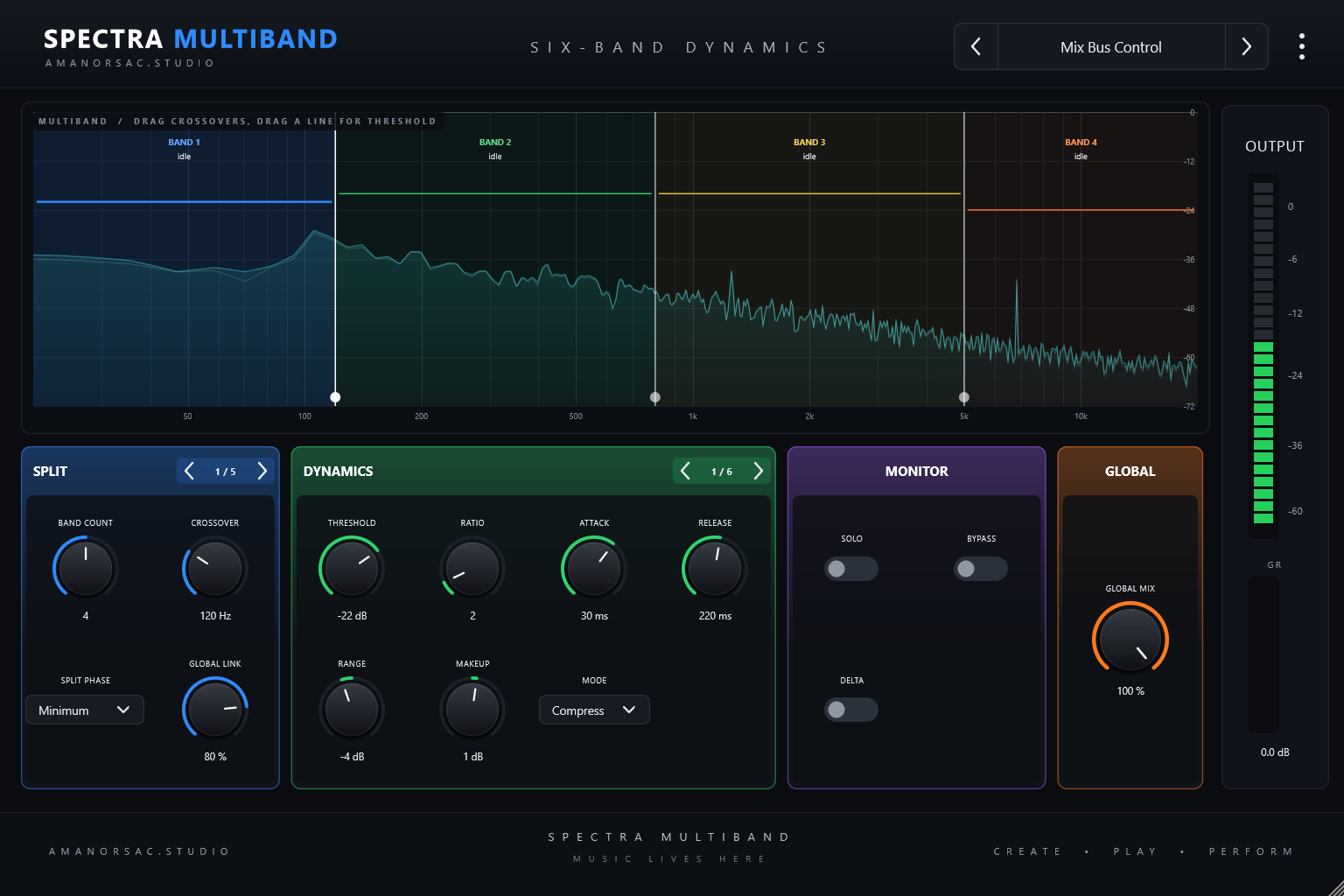Go to next preset with right arrow
This screenshot has width=1344, height=896.
coord(1247,46)
